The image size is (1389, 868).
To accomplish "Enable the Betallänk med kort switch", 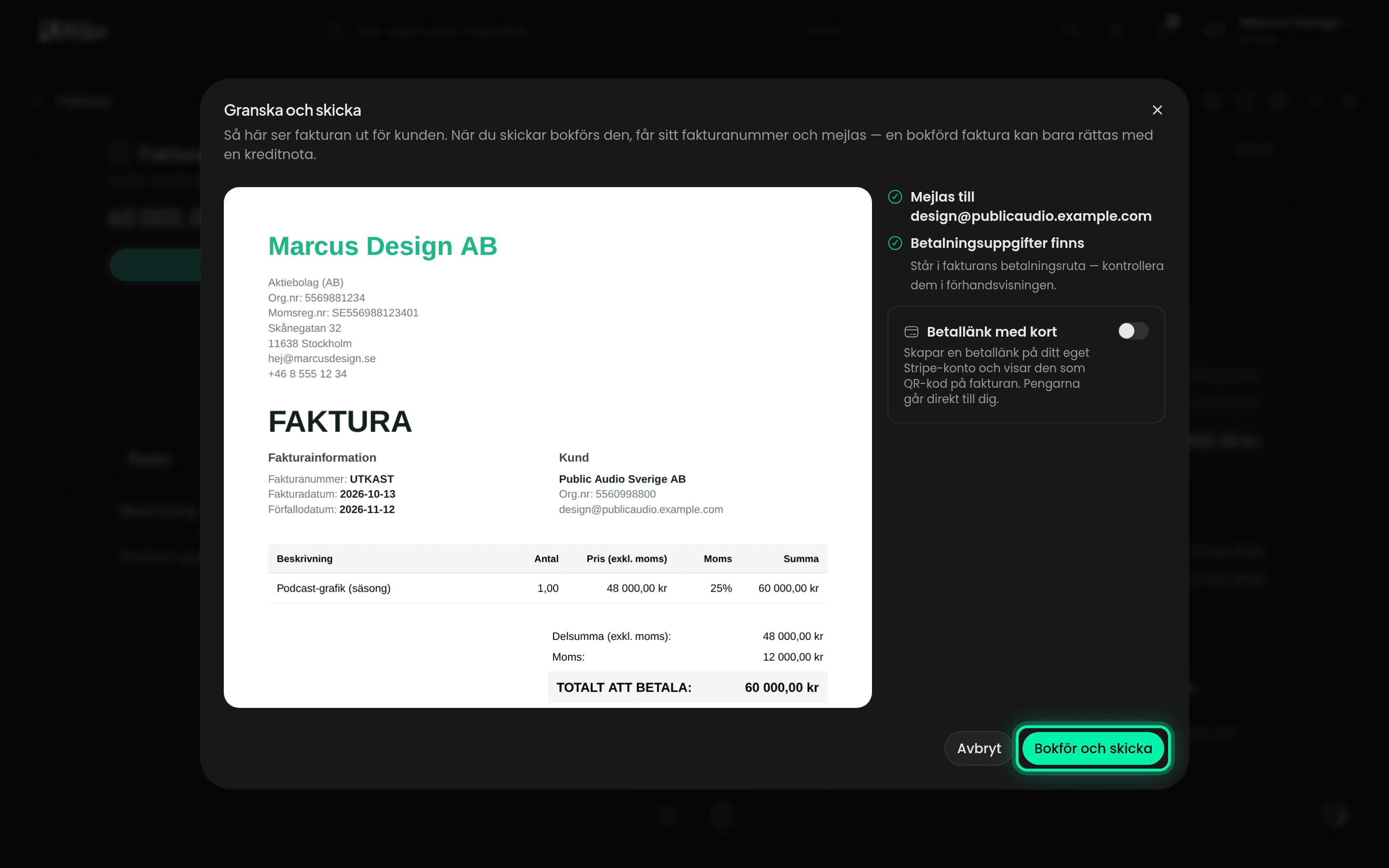I will point(1132,331).
